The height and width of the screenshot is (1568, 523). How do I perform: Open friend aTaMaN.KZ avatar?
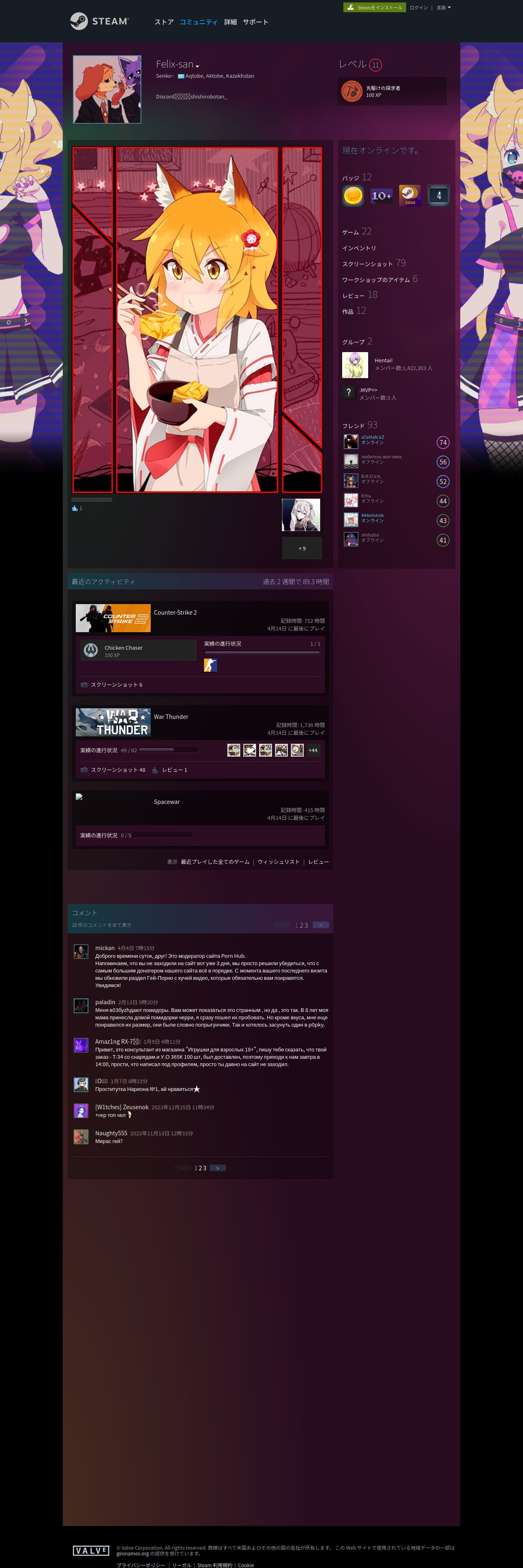pyautogui.click(x=351, y=441)
